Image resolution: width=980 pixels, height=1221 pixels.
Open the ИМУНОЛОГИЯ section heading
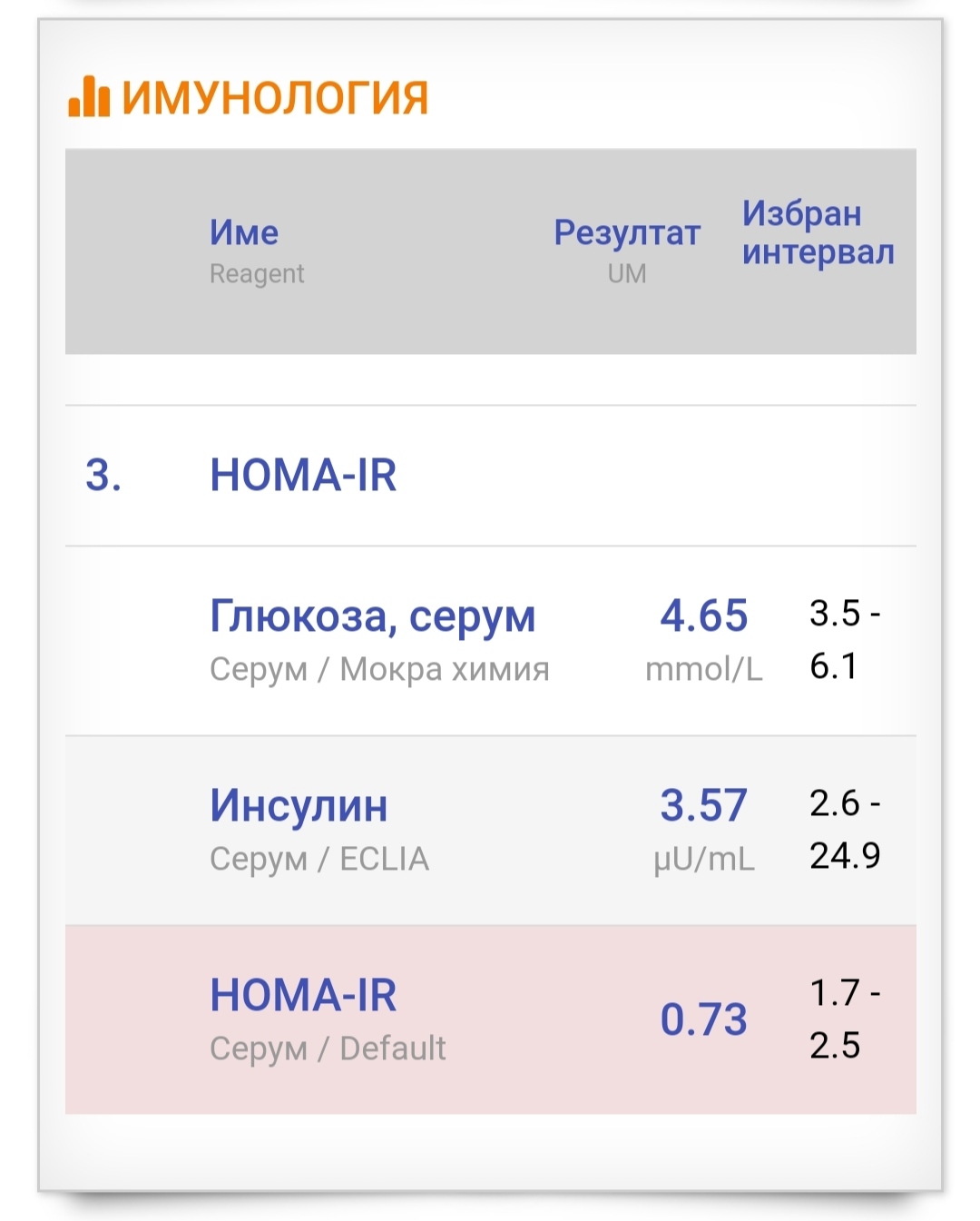pos(274,98)
